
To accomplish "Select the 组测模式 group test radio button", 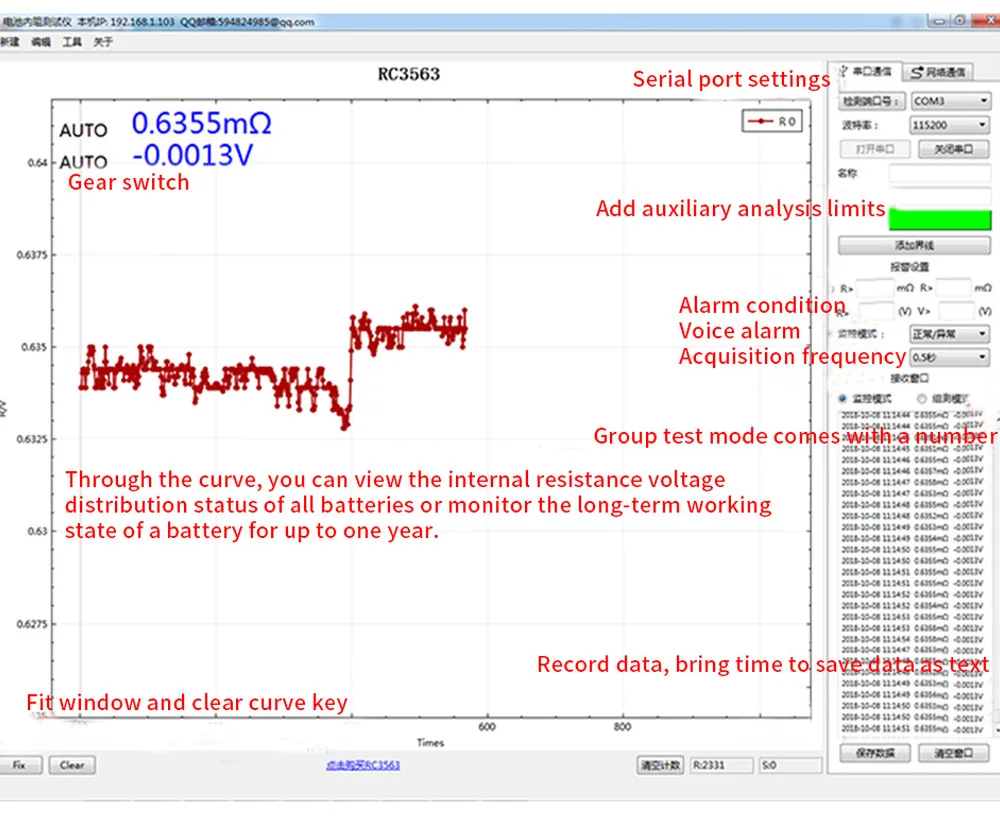I will (x=922, y=399).
